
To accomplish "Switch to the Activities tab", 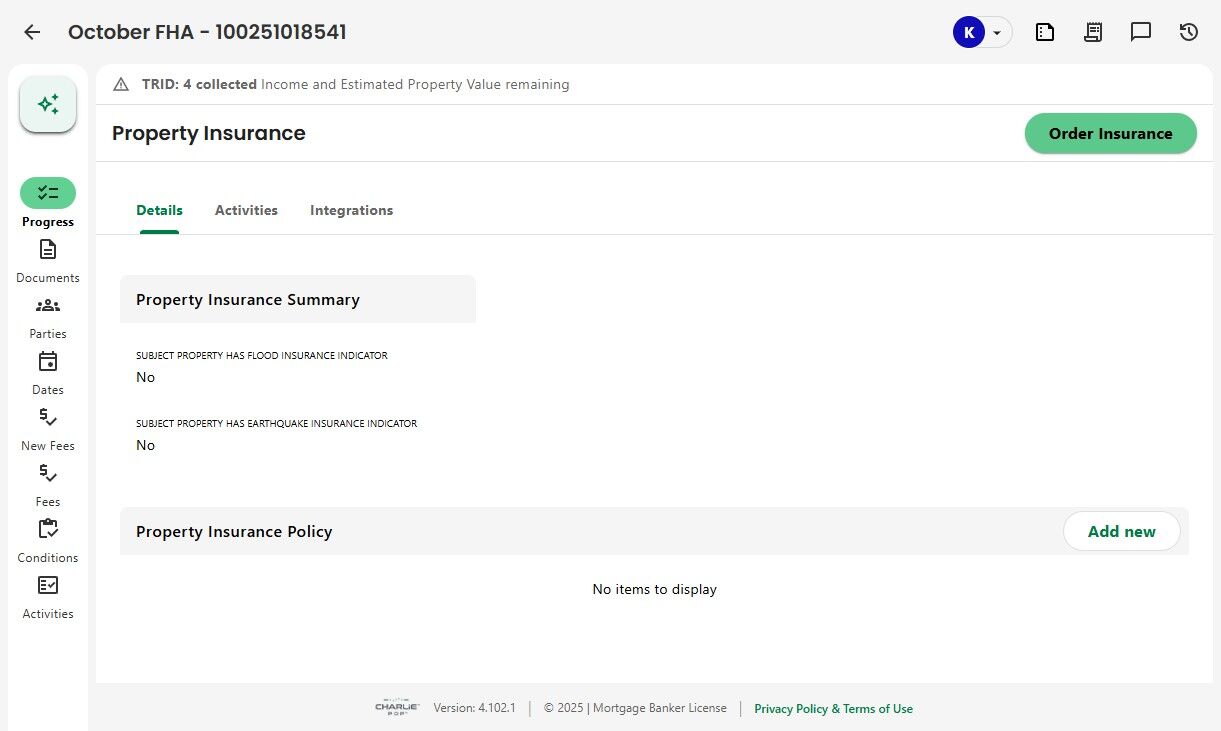I will pyautogui.click(x=246, y=210).
